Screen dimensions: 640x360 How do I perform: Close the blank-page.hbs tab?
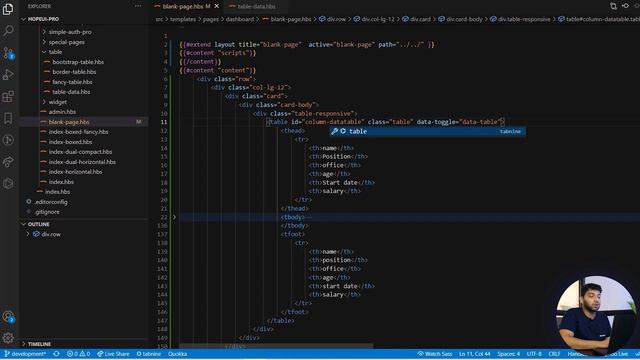[x=217, y=6]
